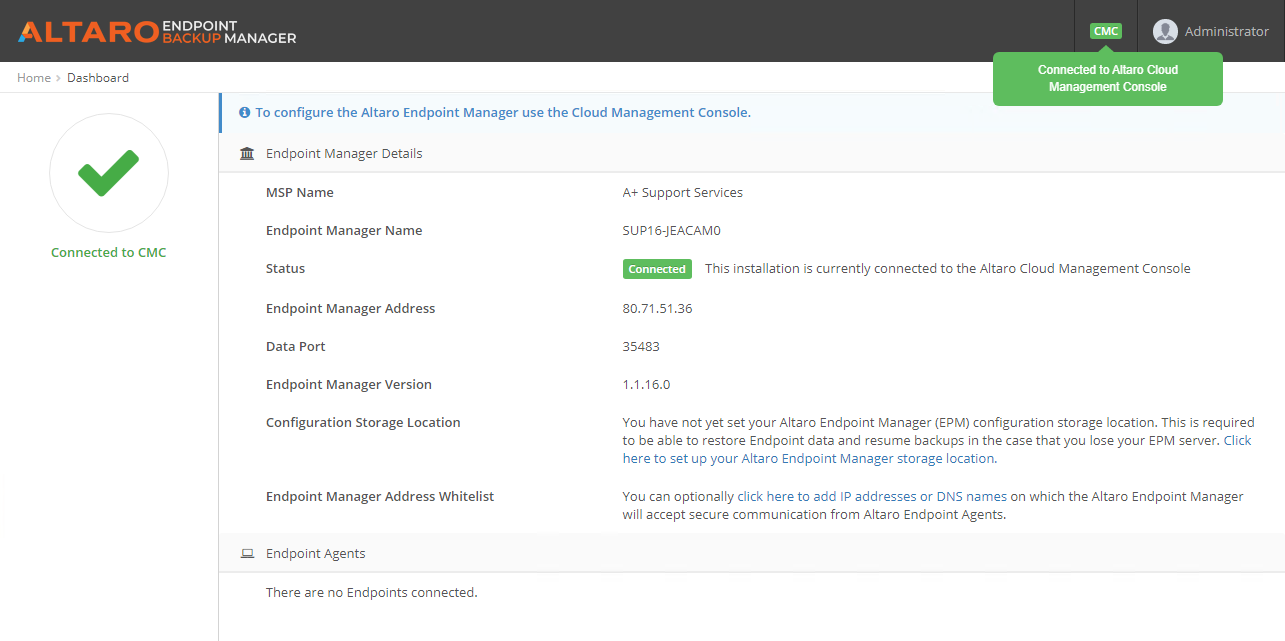Click the Endpoint Manager Address Whitelist label

(x=380, y=496)
